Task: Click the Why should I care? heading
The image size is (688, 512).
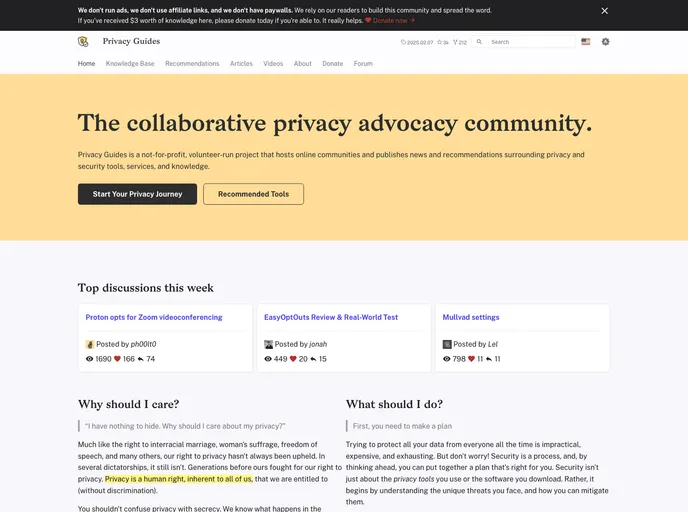Action: tap(129, 404)
